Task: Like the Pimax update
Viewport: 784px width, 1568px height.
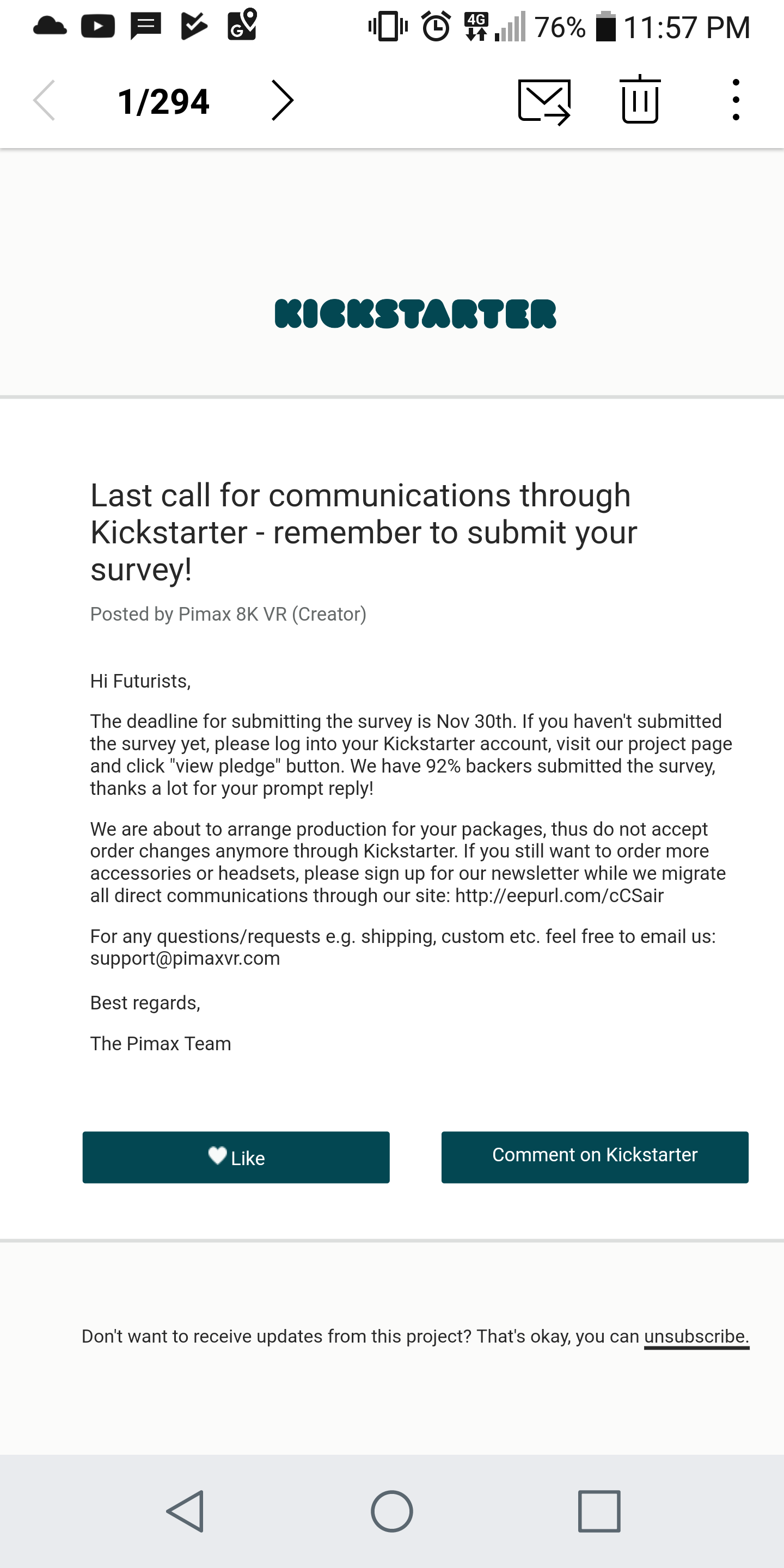Action: 236,1157
